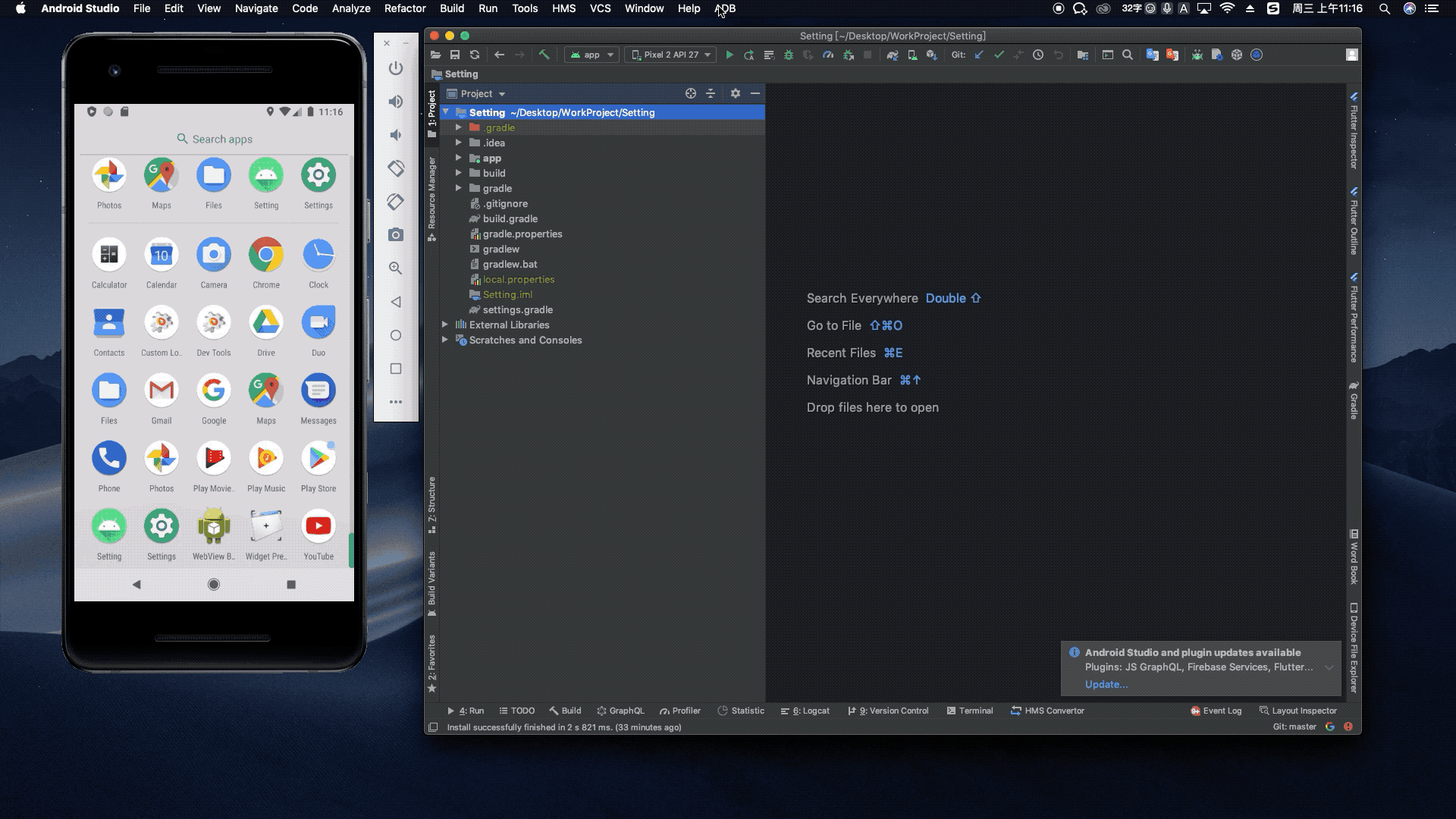The height and width of the screenshot is (819, 1456).
Task: Open Project panel settings gear
Action: pos(735,93)
